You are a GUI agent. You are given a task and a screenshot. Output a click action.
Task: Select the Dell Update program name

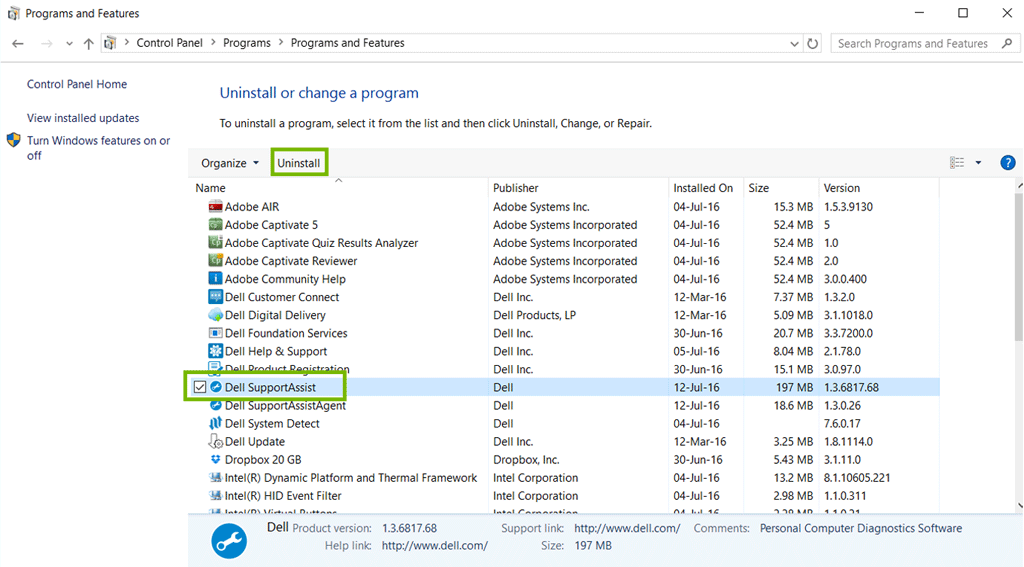pos(255,442)
